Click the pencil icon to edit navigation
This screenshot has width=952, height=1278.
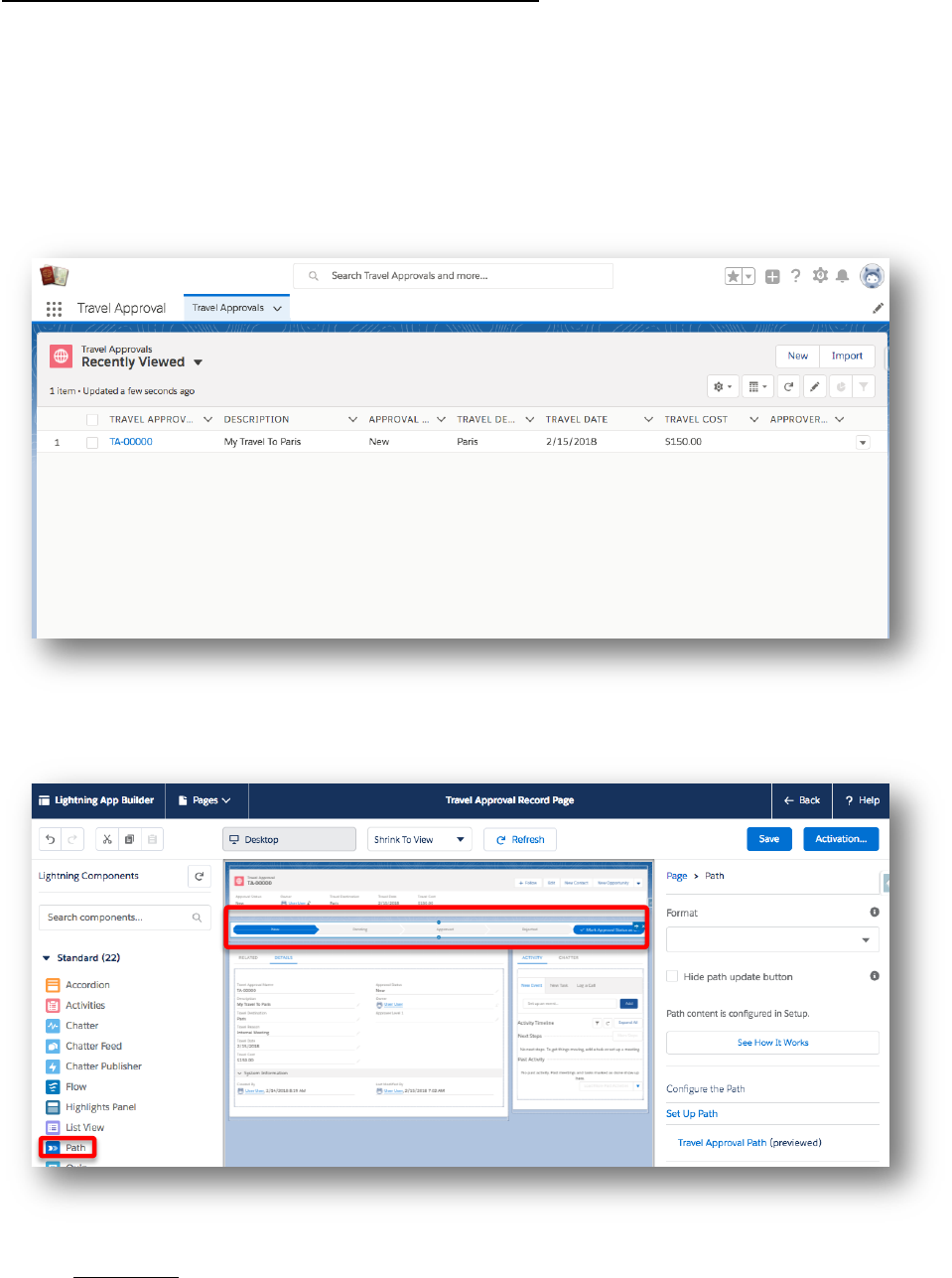pos(878,309)
